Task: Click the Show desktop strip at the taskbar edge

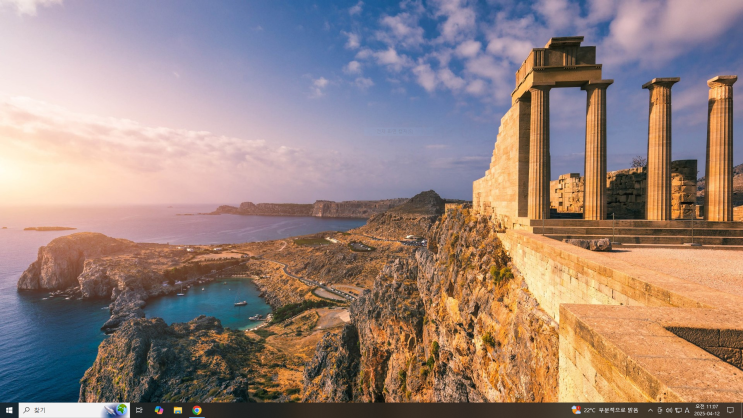Action: click(741, 410)
